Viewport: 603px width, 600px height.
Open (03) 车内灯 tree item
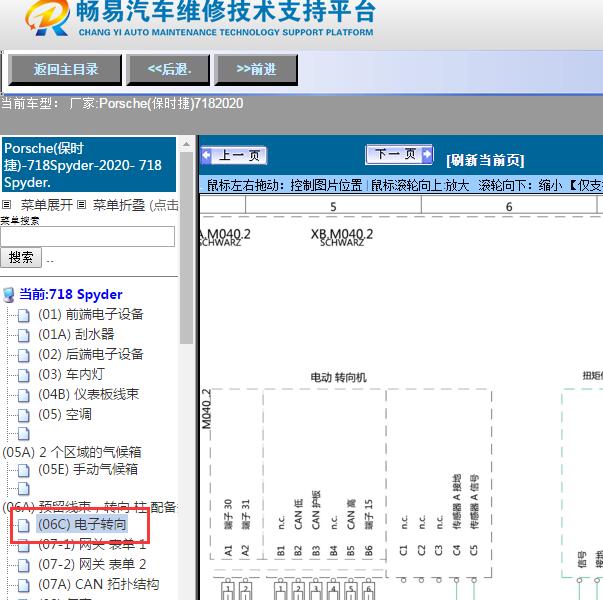click(71, 374)
